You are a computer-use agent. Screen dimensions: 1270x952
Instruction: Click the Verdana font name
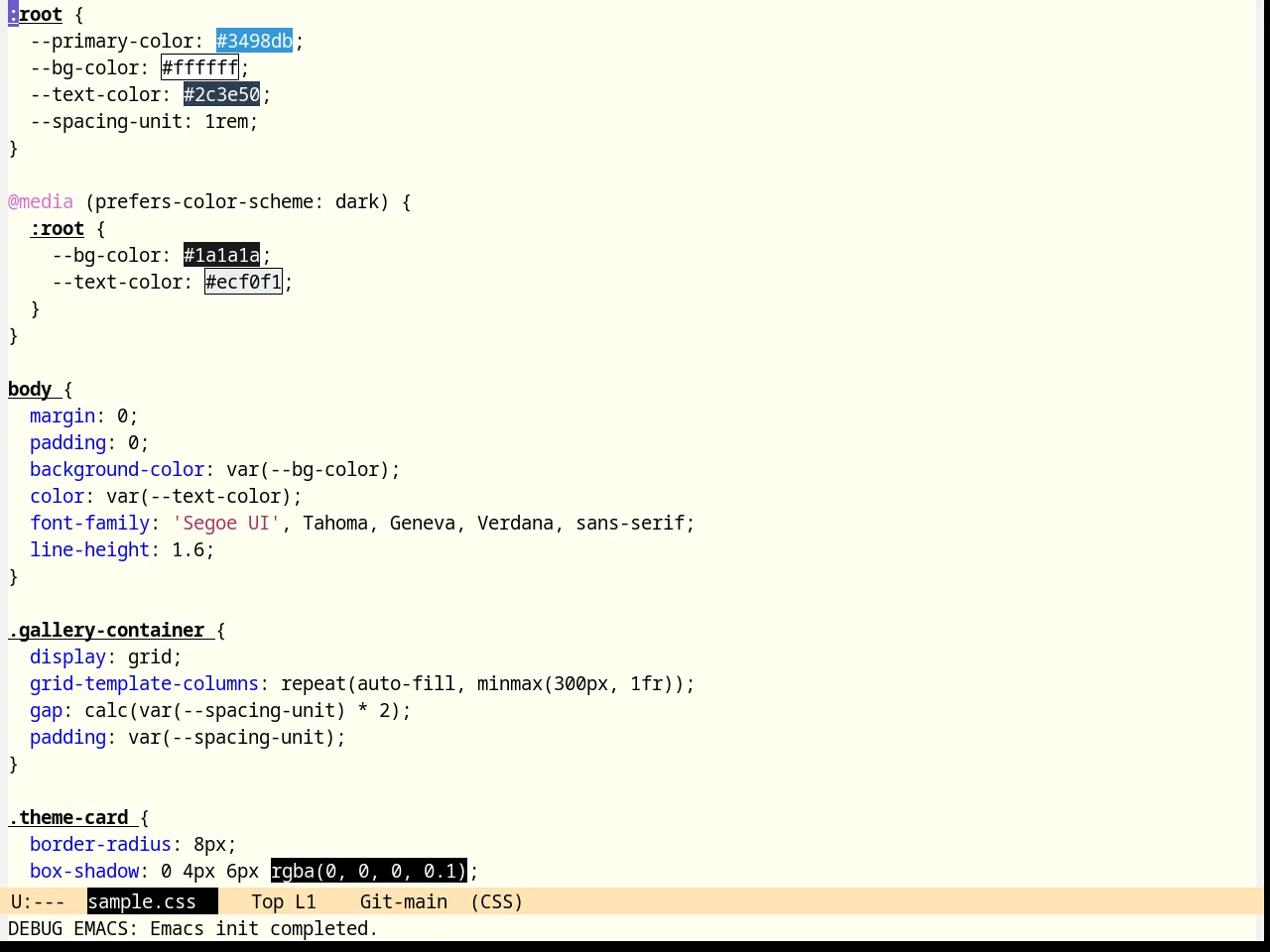coord(515,523)
